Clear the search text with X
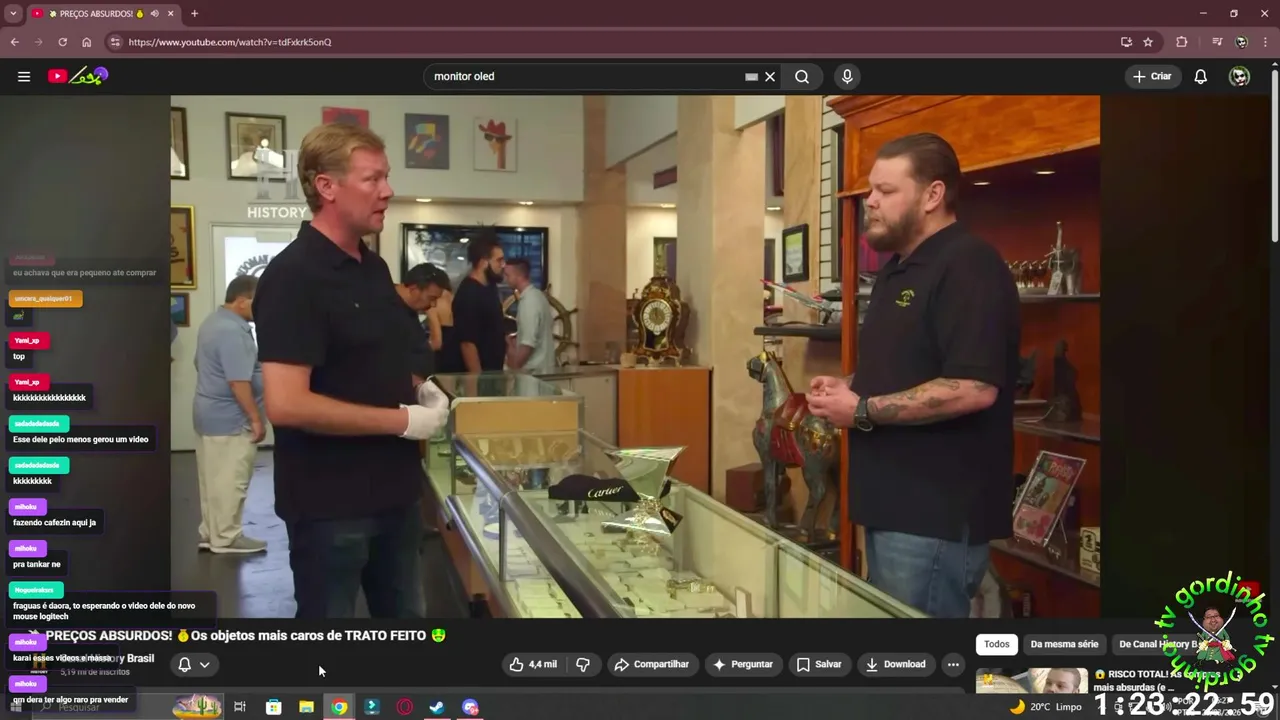 (x=770, y=76)
